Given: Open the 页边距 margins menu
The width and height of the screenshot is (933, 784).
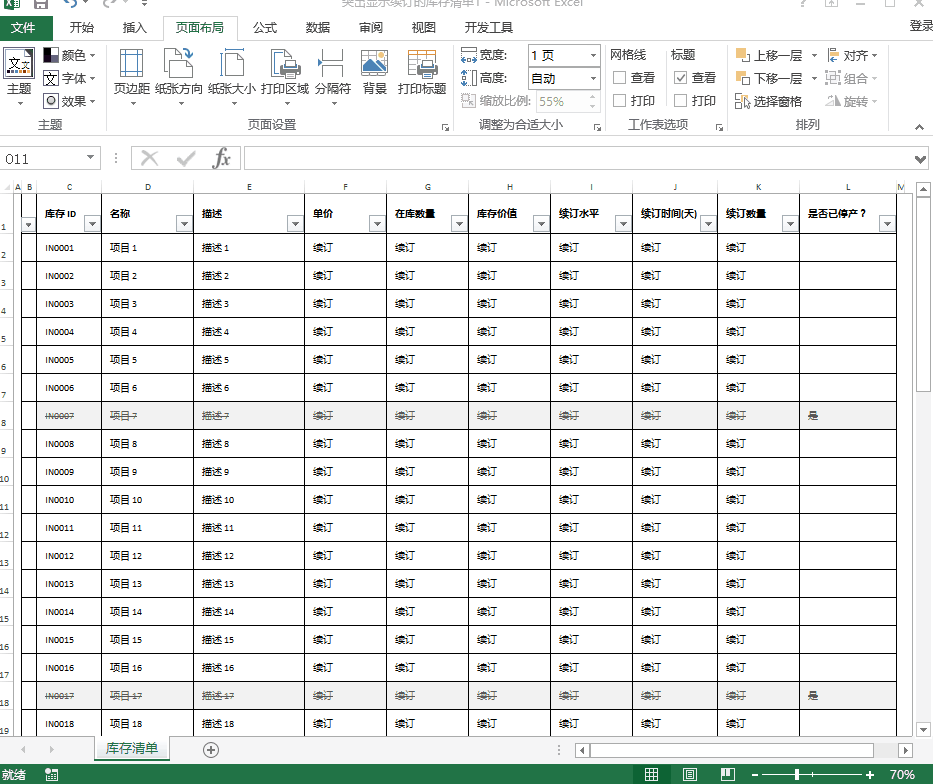Looking at the screenshot, I should 132,77.
